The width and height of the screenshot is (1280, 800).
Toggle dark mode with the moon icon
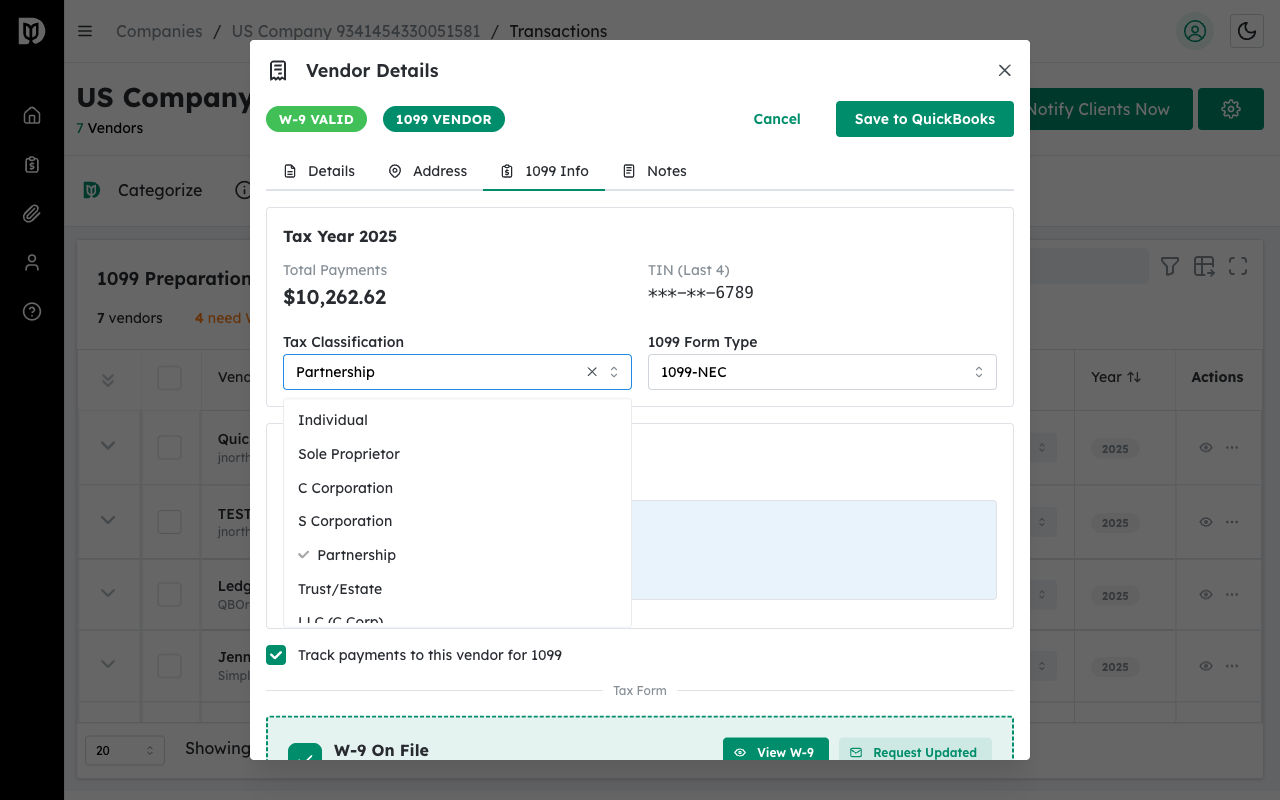(1246, 31)
